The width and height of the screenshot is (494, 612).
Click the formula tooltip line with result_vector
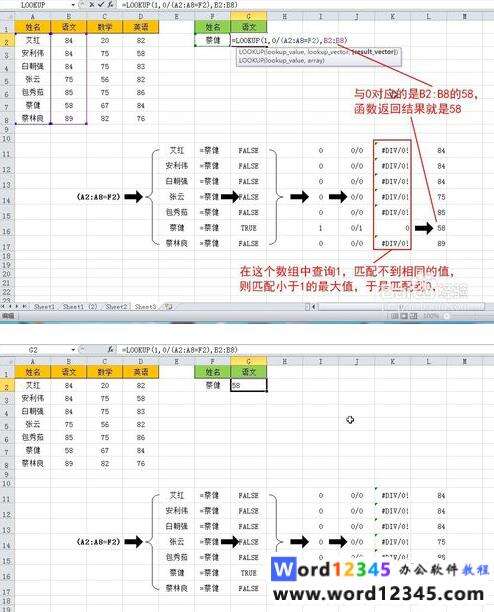point(318,52)
